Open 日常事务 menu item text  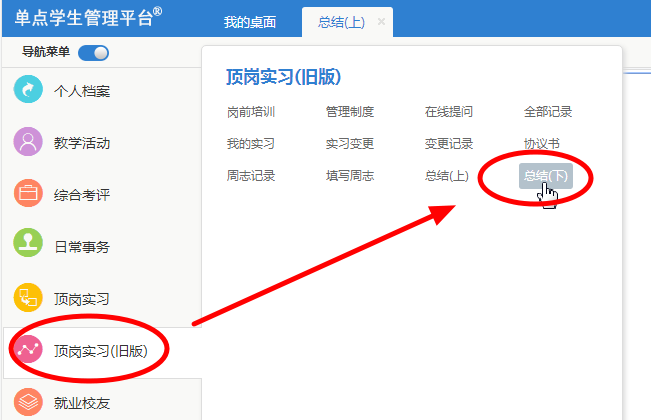pyautogui.click(x=82, y=247)
